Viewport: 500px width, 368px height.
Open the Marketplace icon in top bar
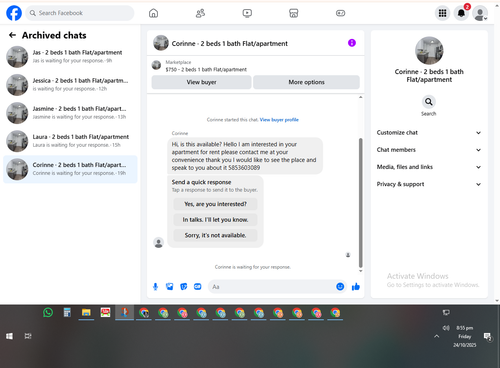pyautogui.click(x=294, y=13)
